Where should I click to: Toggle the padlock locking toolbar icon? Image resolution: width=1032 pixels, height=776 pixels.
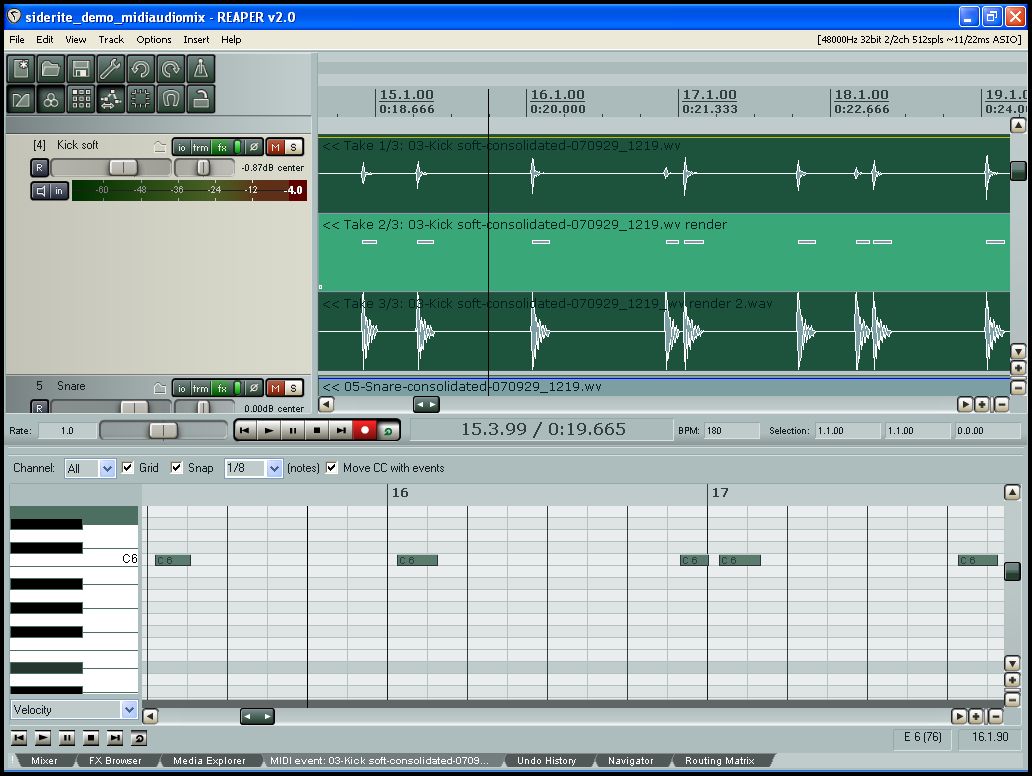click(x=201, y=99)
